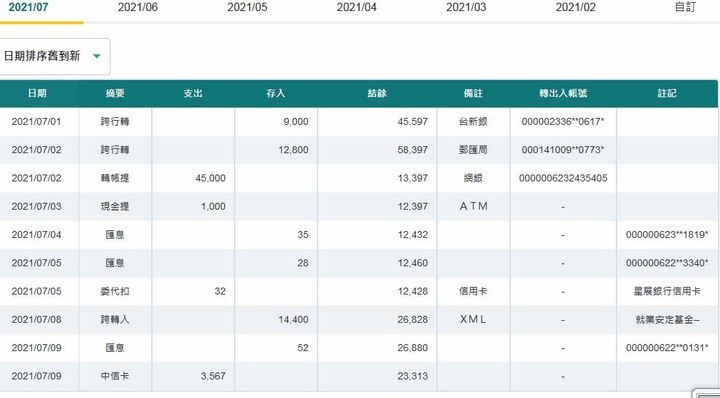Switch to the 2021/07 month tab

point(28,7)
